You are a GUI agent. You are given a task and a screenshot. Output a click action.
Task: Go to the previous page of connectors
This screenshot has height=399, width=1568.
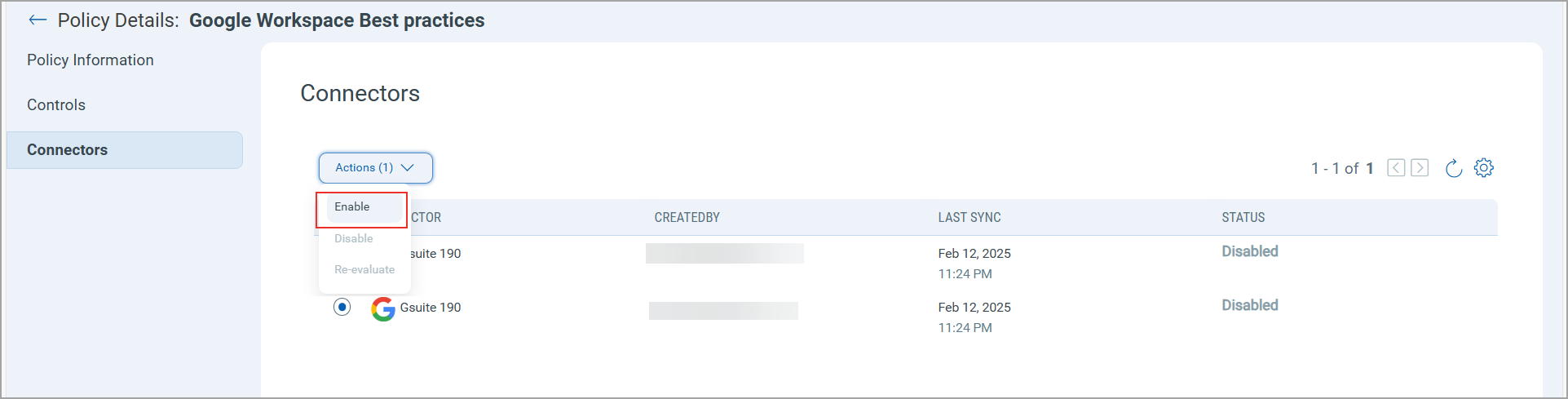[x=1396, y=168]
